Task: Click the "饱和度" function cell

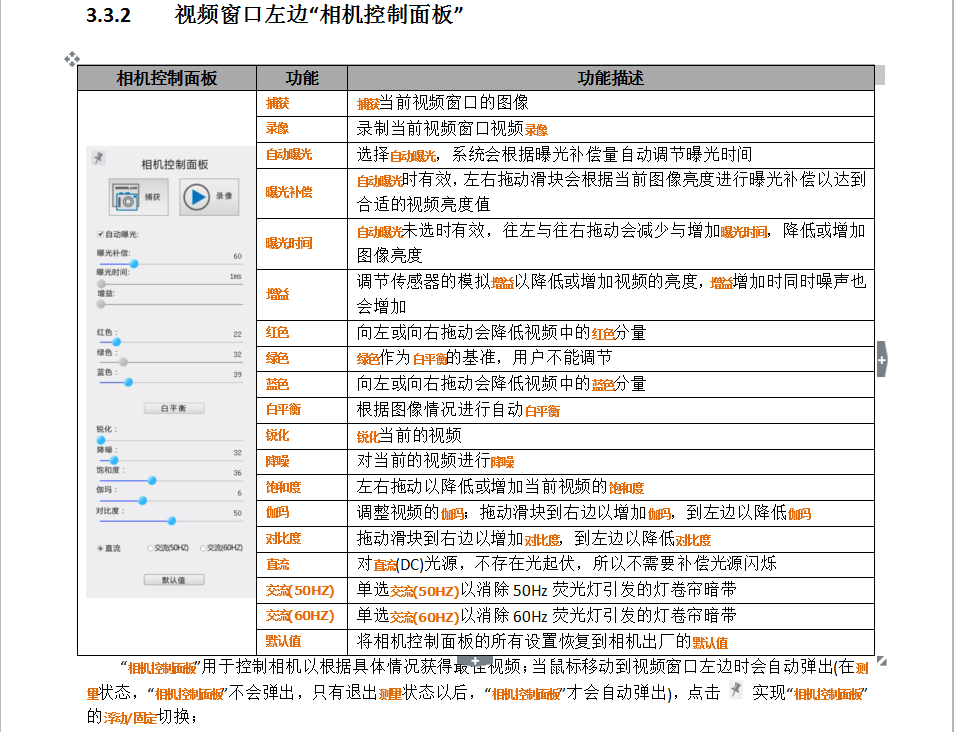Action: 302,487
